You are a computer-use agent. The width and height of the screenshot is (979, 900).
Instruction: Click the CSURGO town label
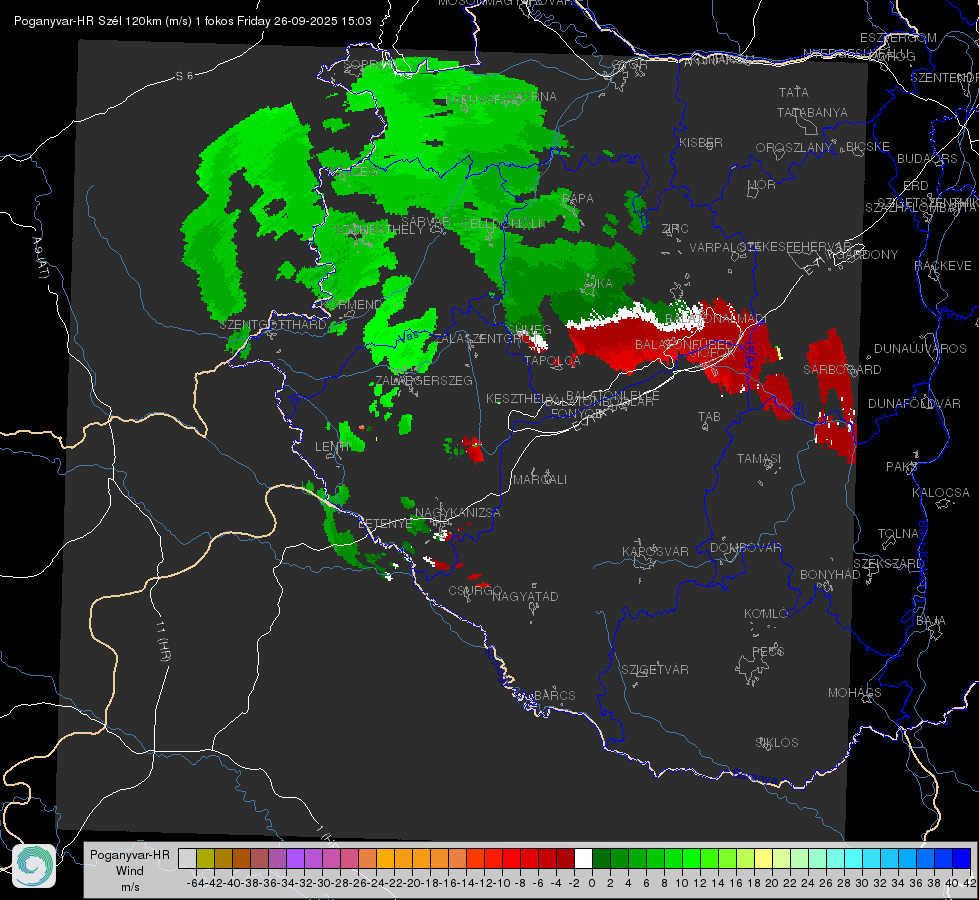475,591
